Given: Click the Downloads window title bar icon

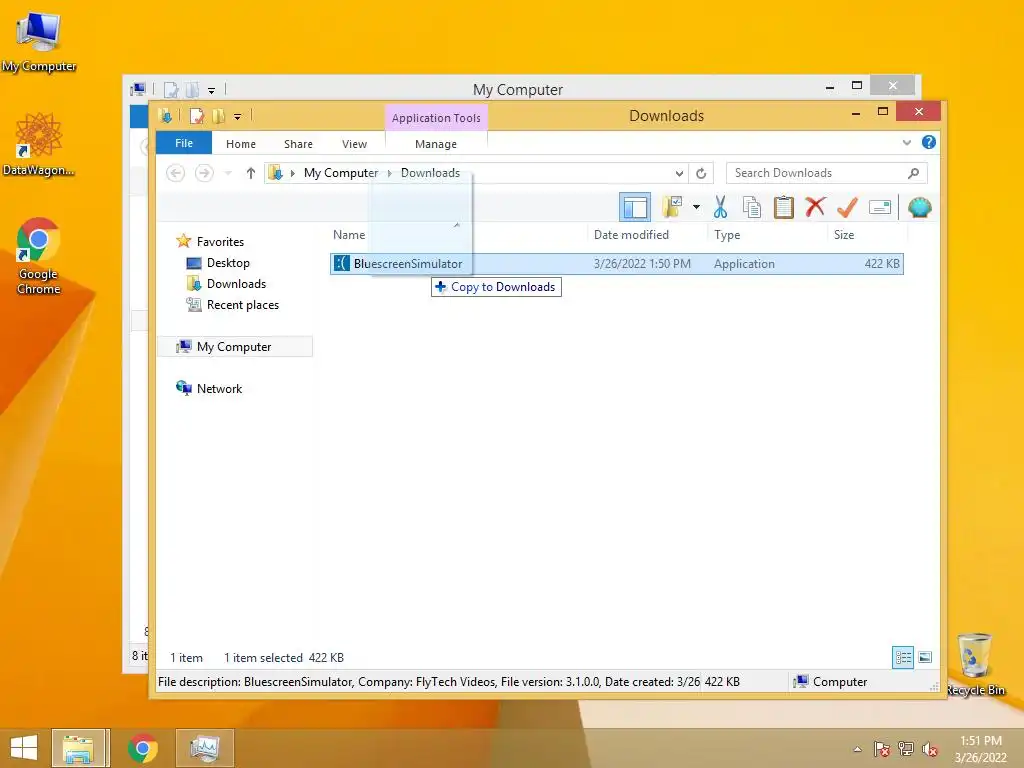Looking at the screenshot, I should click(165, 116).
